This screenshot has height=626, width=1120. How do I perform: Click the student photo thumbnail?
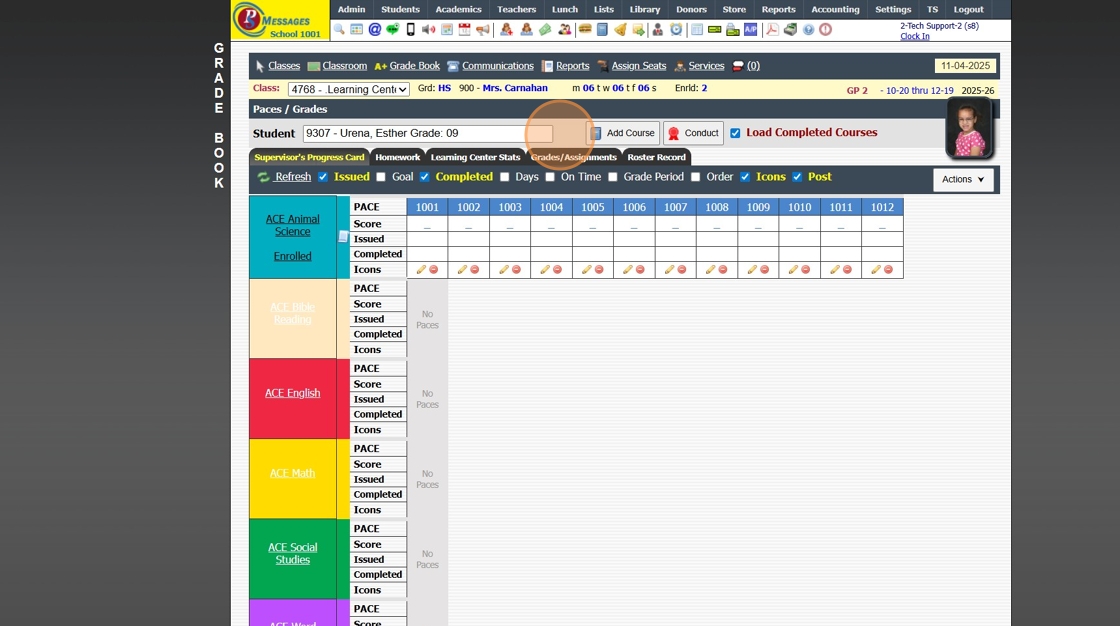tap(969, 128)
